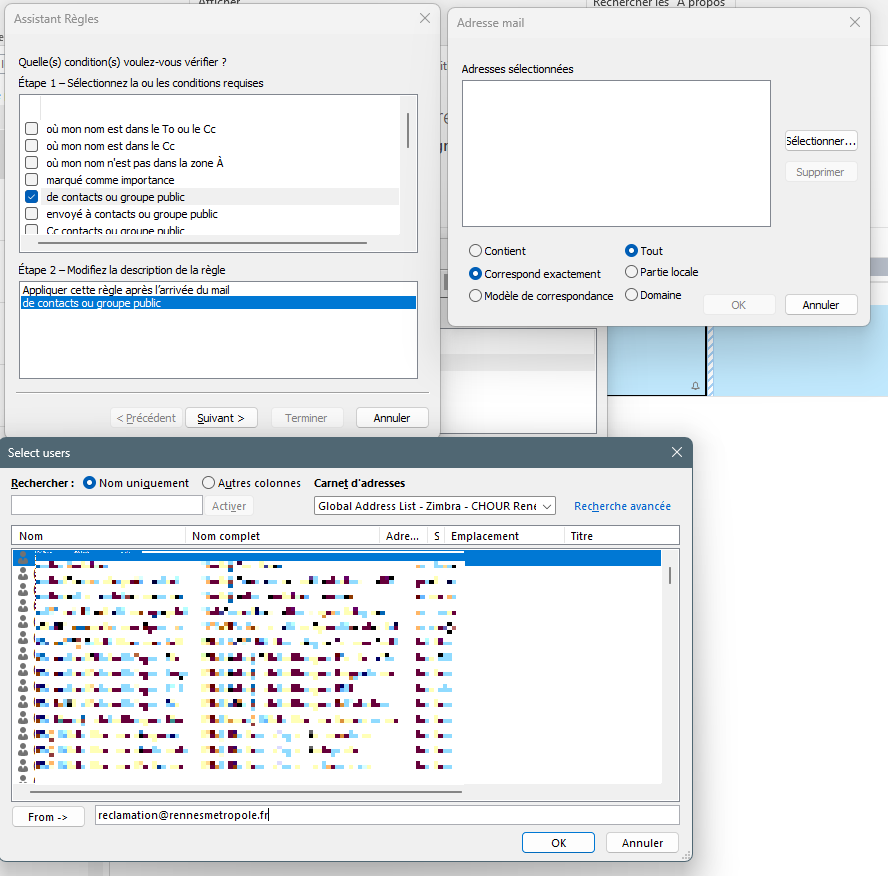This screenshot has height=876, width=888.
Task: Click the 'From ->' button
Action: tap(48, 817)
